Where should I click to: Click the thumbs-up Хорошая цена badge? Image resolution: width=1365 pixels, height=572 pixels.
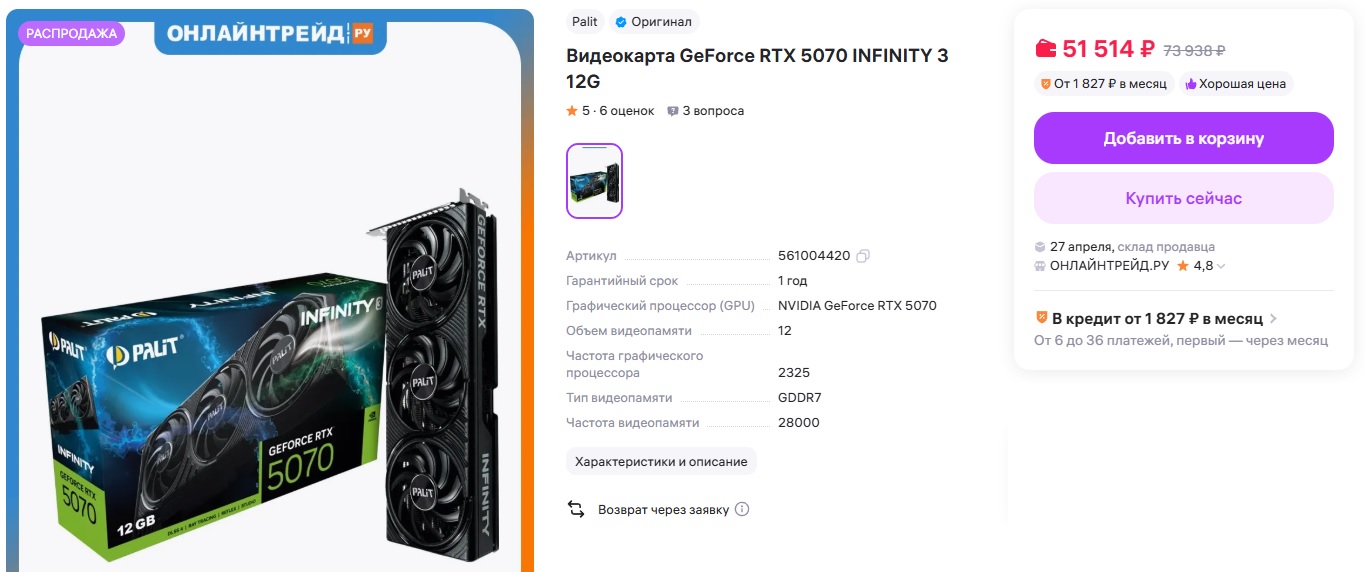(1236, 84)
